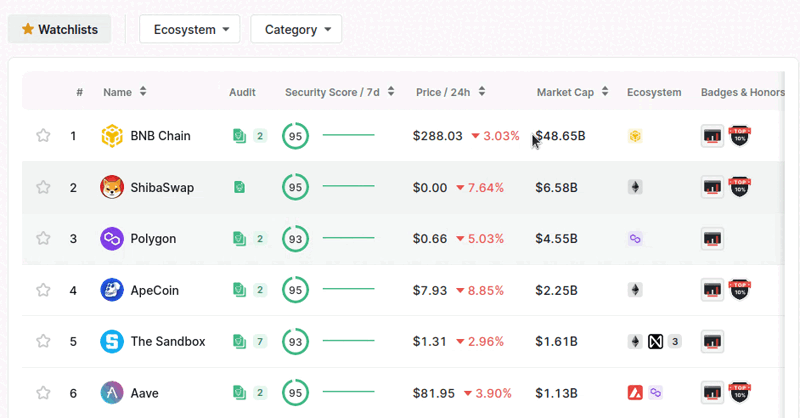
Task: Expand the Category dropdown filter
Action: (296, 29)
